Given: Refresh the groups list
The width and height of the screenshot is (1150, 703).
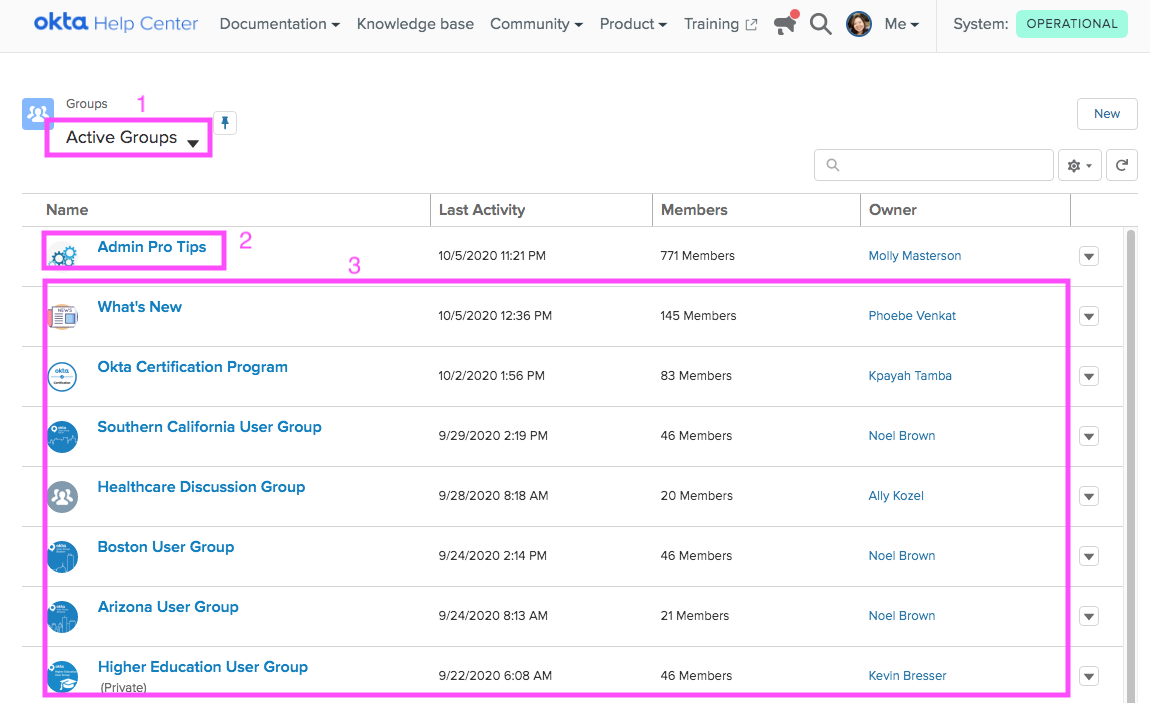Looking at the screenshot, I should (x=1121, y=165).
